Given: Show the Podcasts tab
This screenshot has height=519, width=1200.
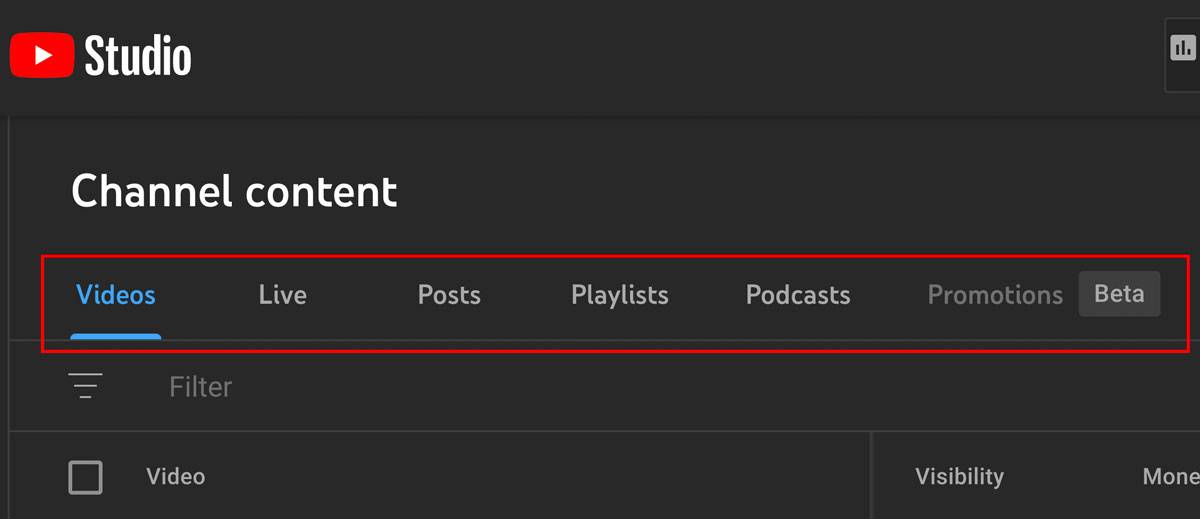Looking at the screenshot, I should [x=798, y=295].
